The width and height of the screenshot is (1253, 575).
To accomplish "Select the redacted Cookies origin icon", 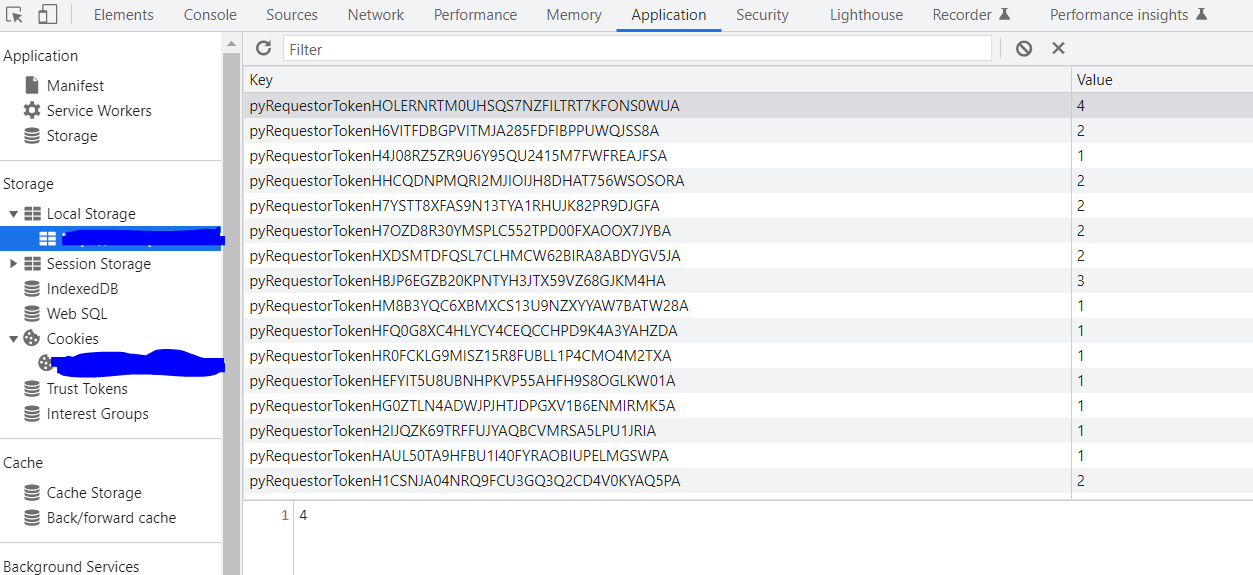I will [47, 363].
